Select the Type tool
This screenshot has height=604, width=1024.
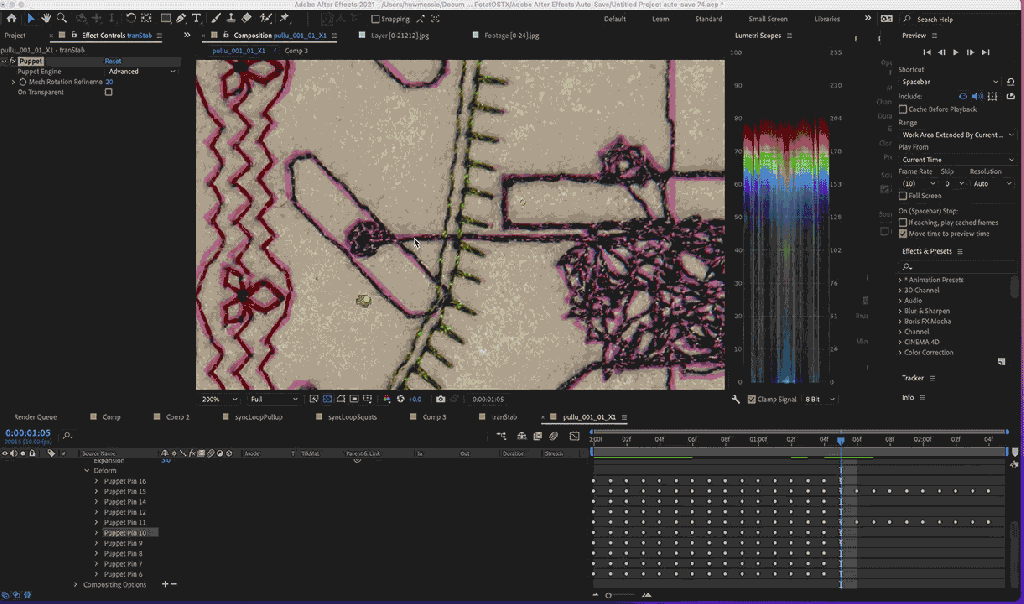[196, 18]
